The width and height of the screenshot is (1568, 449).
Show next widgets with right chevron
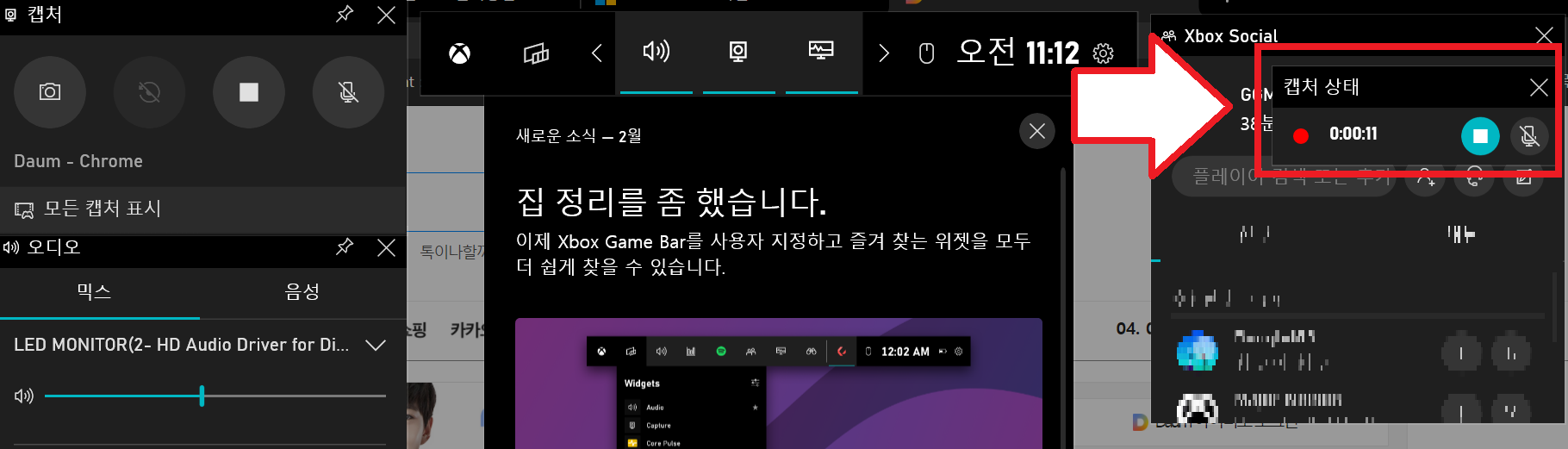click(883, 54)
